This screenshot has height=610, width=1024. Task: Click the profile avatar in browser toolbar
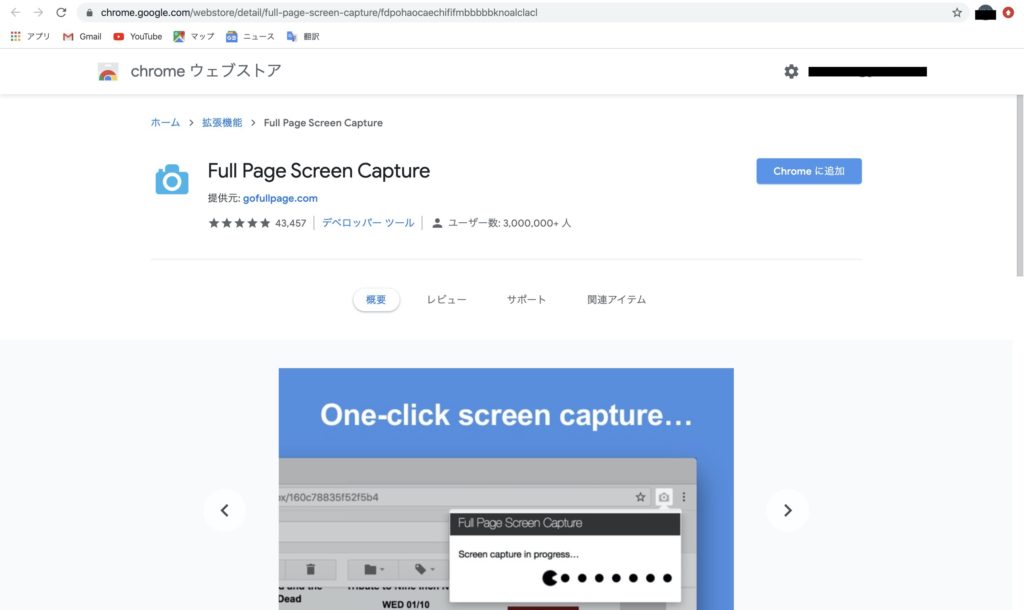click(985, 12)
